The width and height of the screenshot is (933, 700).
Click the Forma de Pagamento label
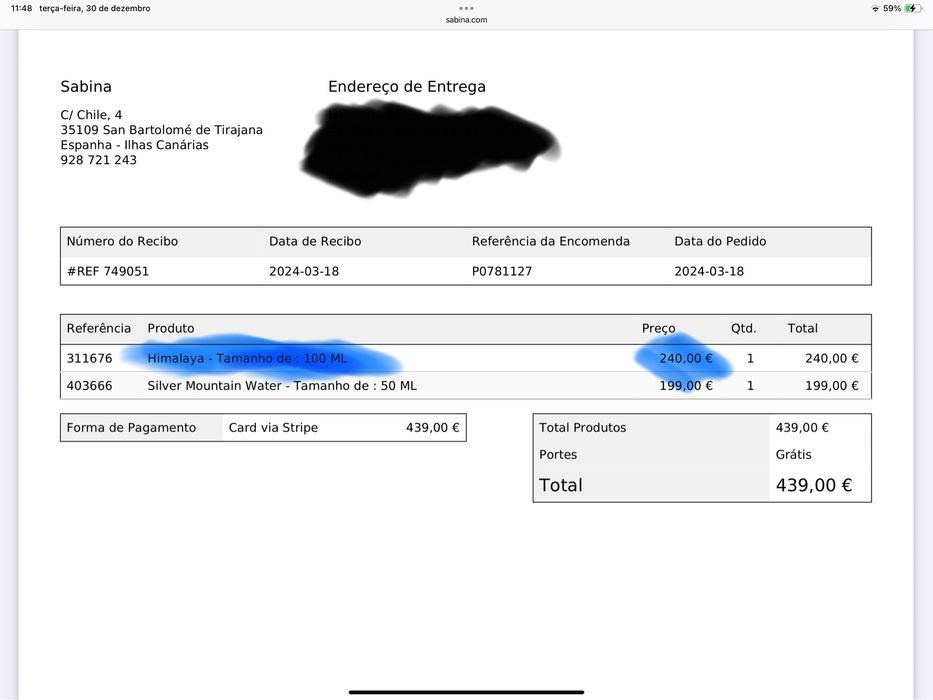pos(131,427)
